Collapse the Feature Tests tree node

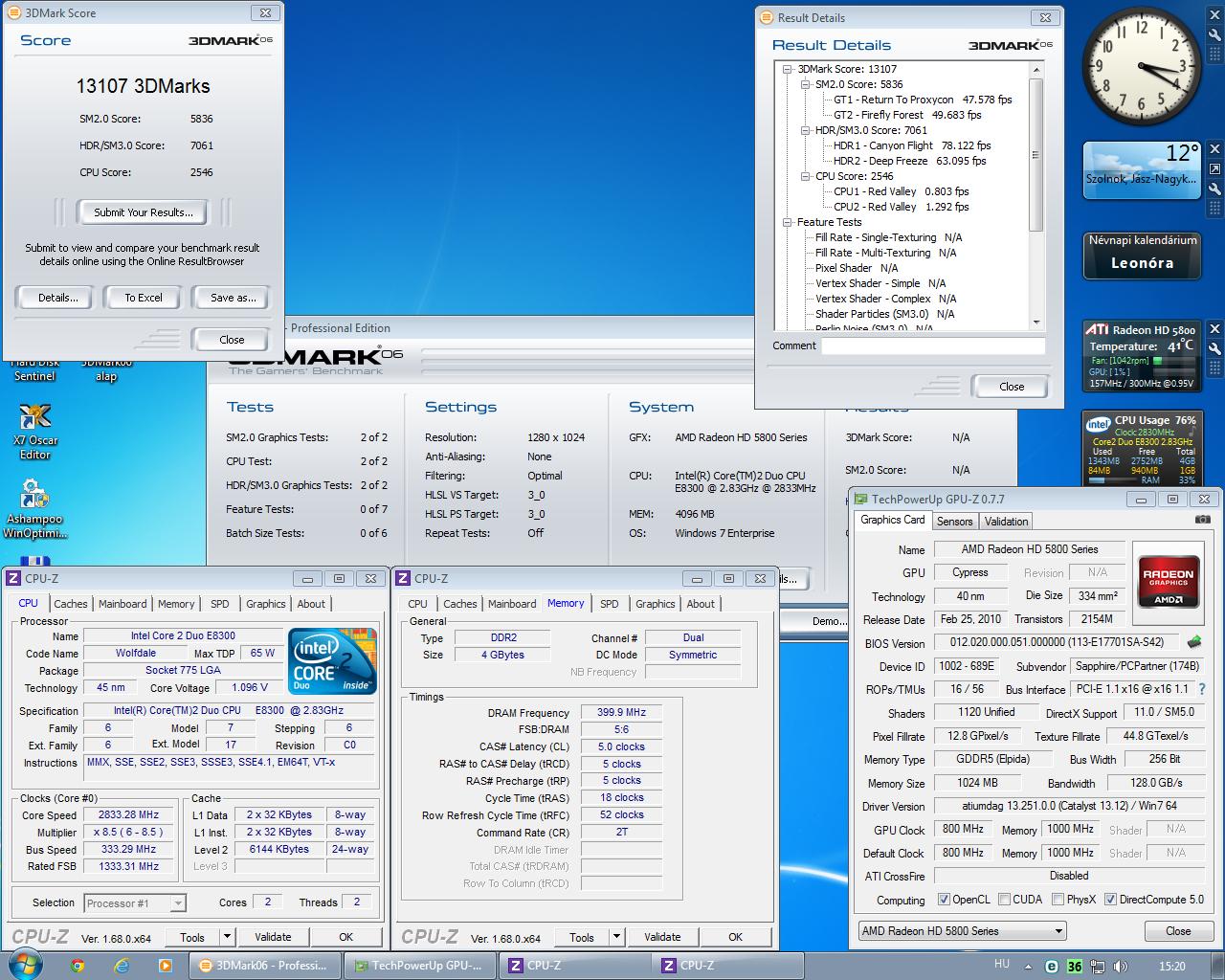pos(788,222)
